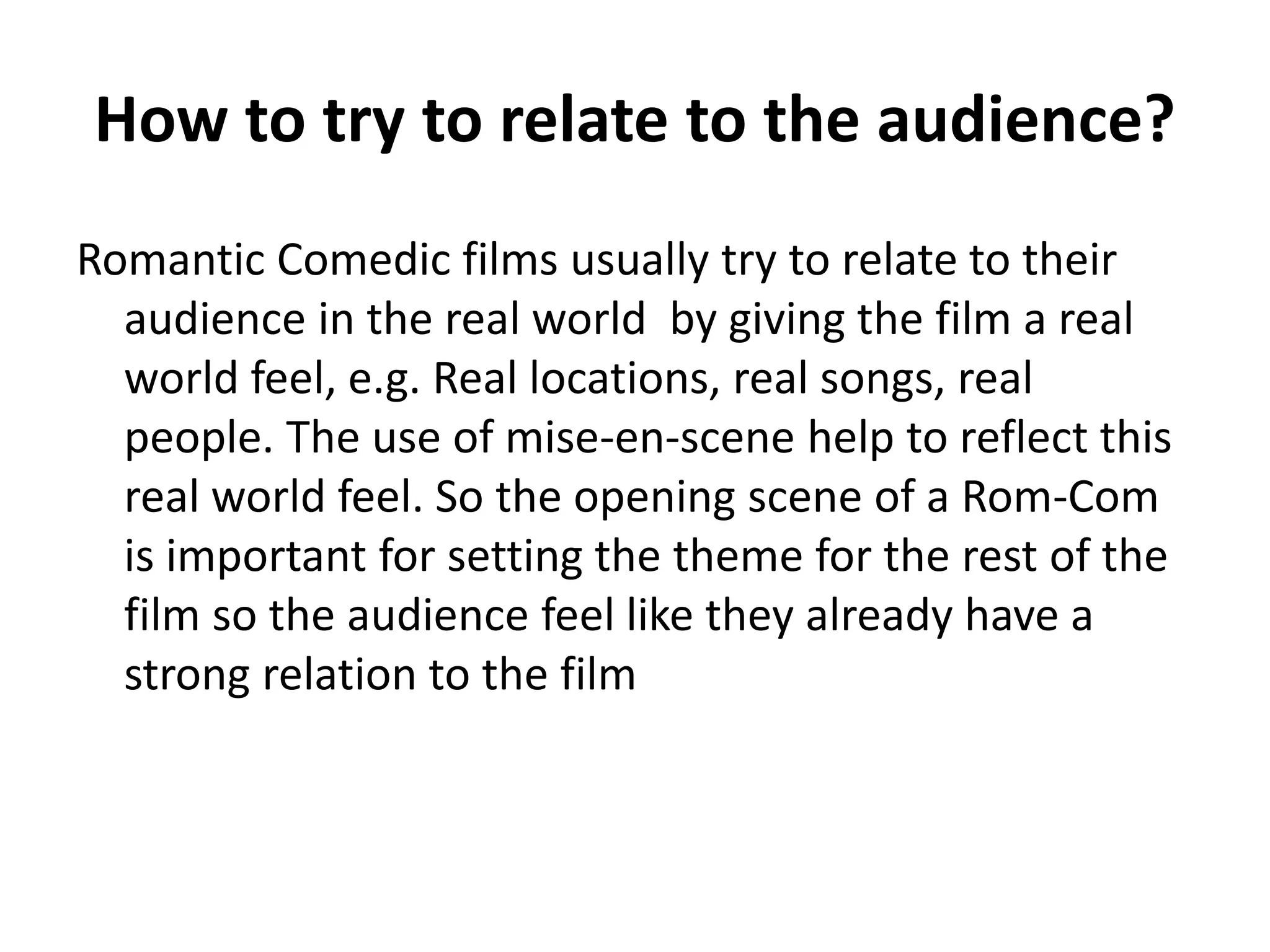Click the word 'important' in the paragraph
The width and height of the screenshot is (1270, 952).
pos(265,557)
